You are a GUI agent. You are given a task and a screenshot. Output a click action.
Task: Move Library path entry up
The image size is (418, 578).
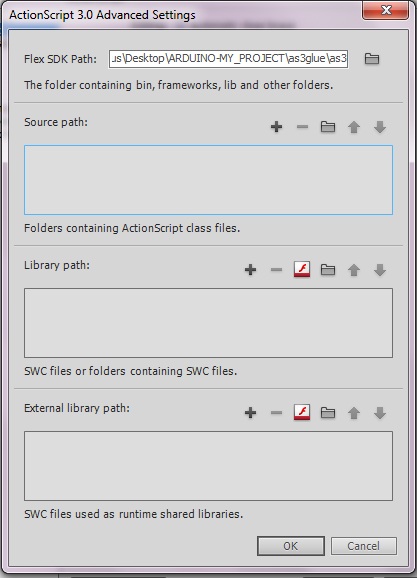(x=354, y=270)
